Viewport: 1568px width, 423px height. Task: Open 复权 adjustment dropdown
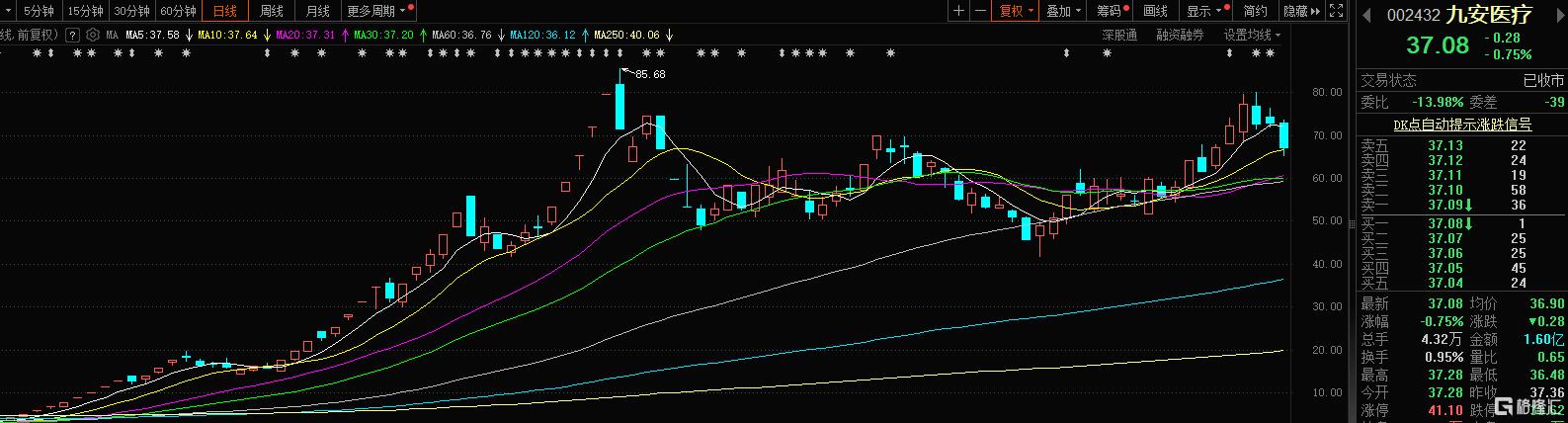pyautogui.click(x=1016, y=11)
